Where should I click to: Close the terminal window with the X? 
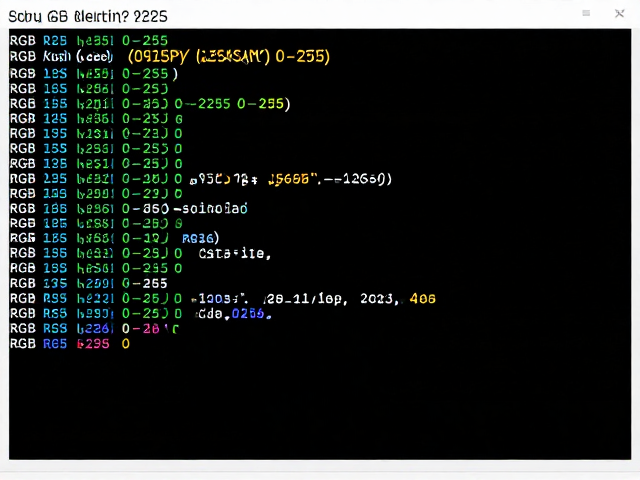pyautogui.click(x=619, y=14)
